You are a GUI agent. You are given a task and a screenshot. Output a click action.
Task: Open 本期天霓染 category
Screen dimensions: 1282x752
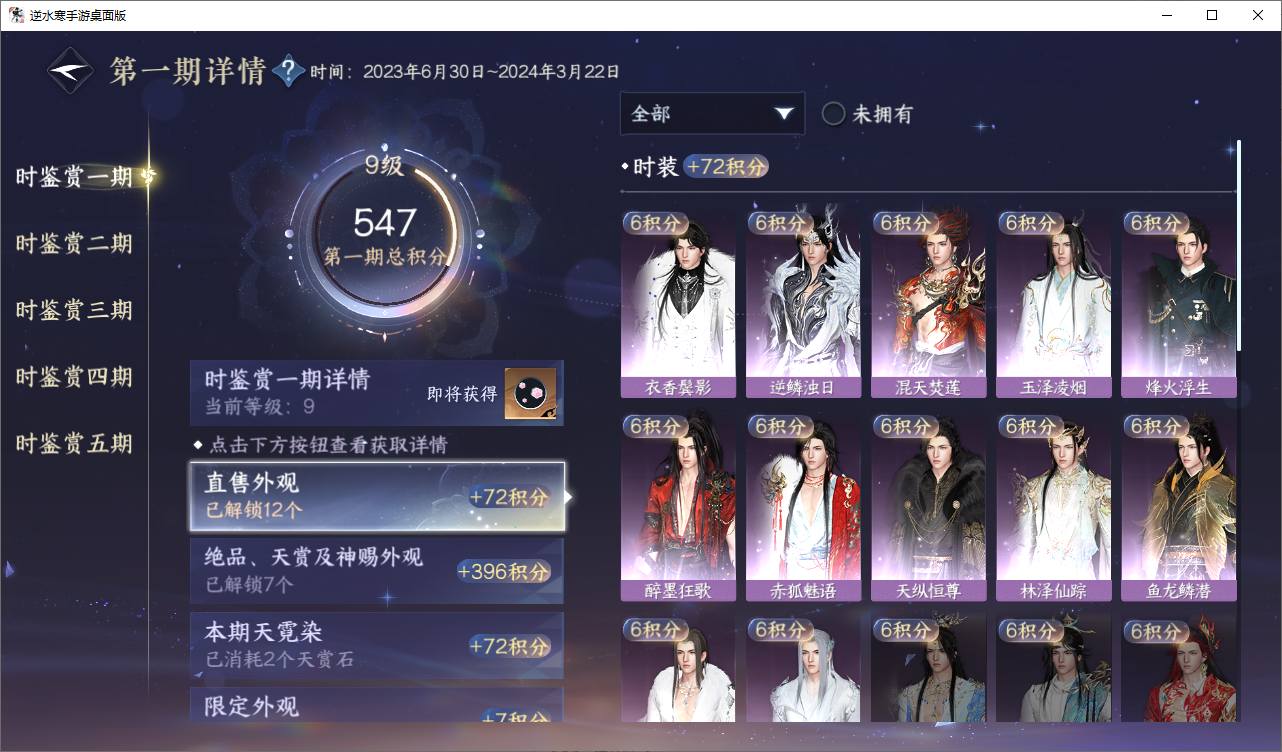(x=377, y=646)
